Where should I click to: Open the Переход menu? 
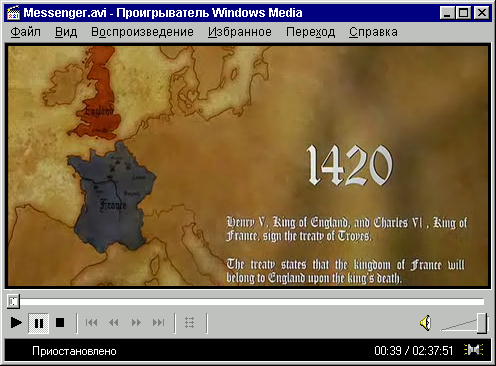pos(310,32)
